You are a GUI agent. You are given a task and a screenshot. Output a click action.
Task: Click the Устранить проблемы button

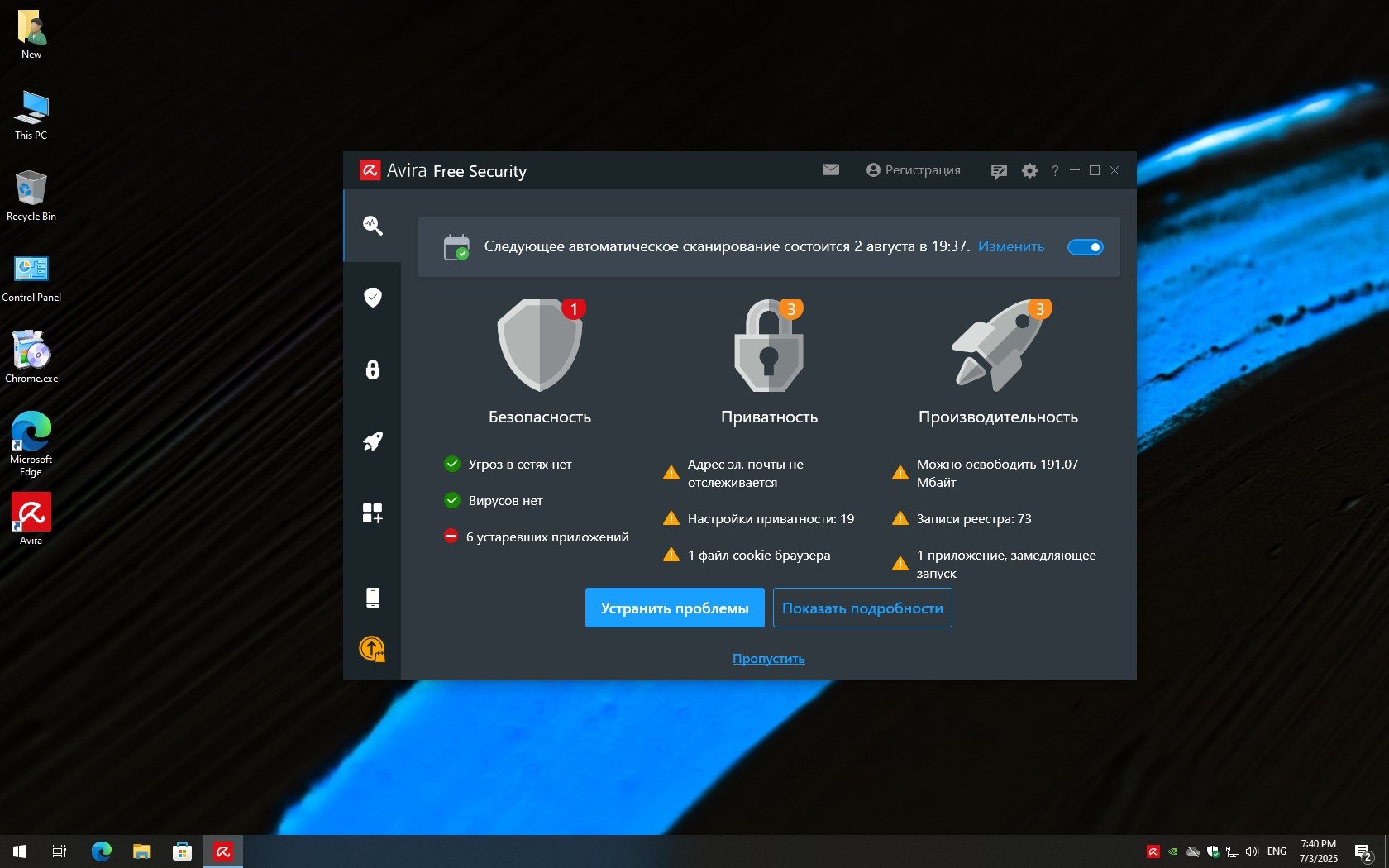(675, 608)
